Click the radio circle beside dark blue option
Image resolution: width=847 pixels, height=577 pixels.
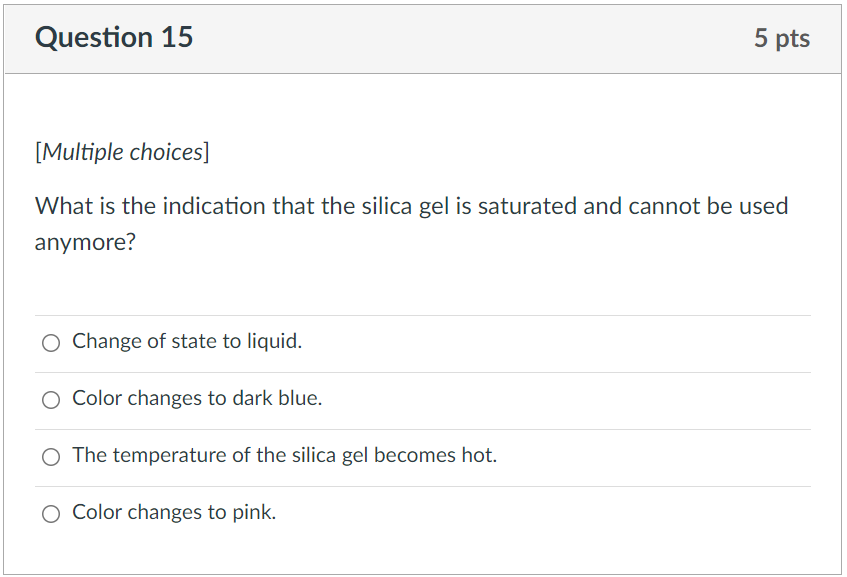click(x=50, y=399)
